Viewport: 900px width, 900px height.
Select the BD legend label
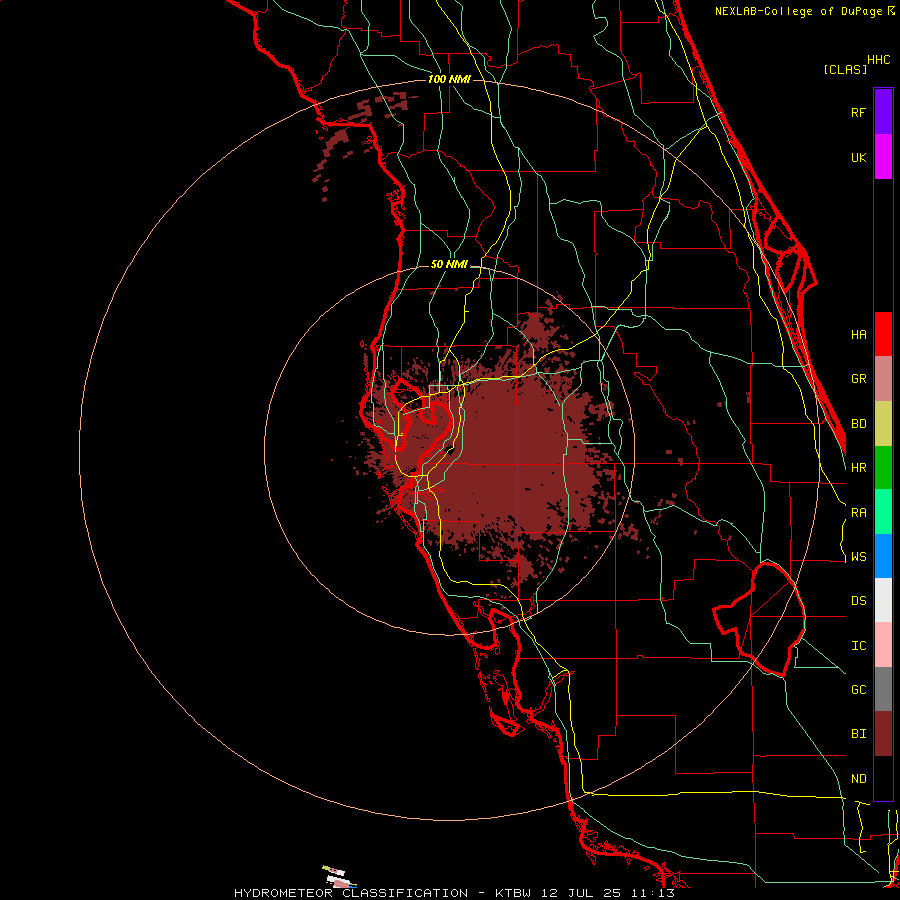pyautogui.click(x=858, y=424)
